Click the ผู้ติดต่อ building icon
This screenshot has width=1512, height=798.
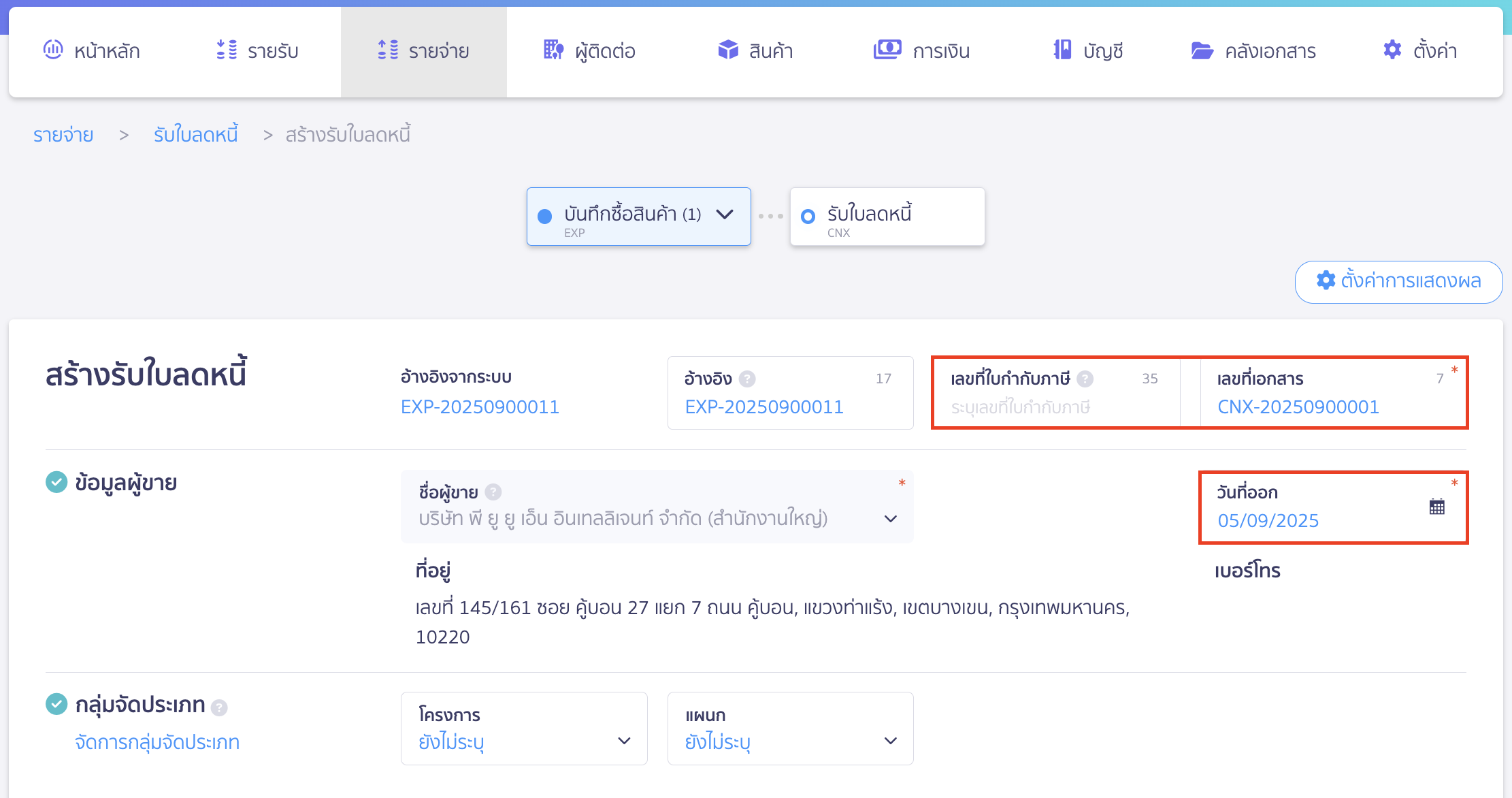[x=554, y=50]
